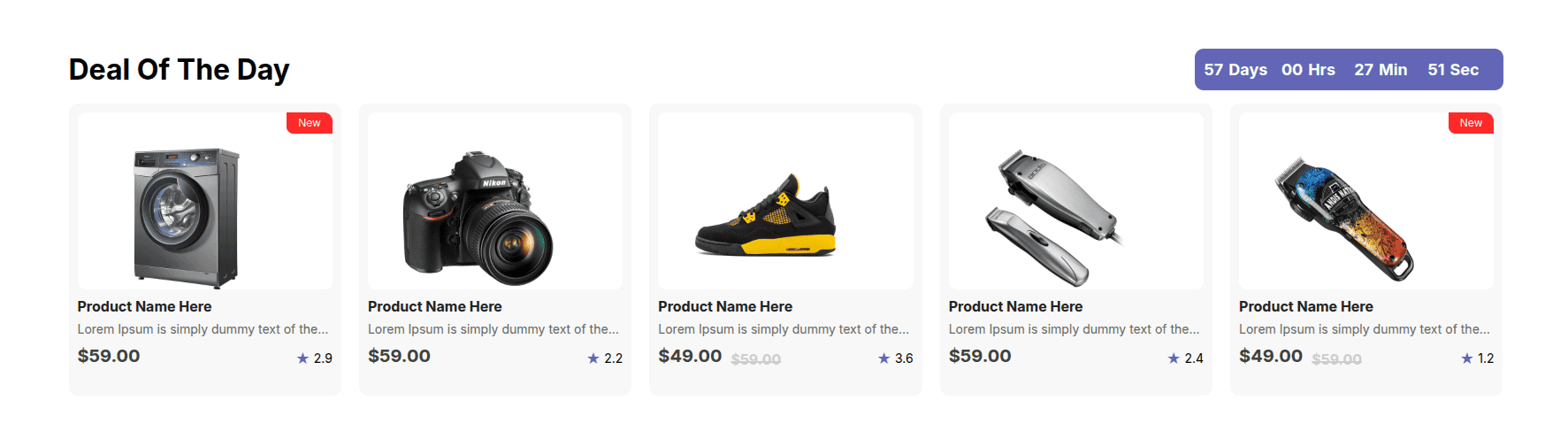
Task: Click the star icon beside rating 2.4
Action: point(1174,358)
